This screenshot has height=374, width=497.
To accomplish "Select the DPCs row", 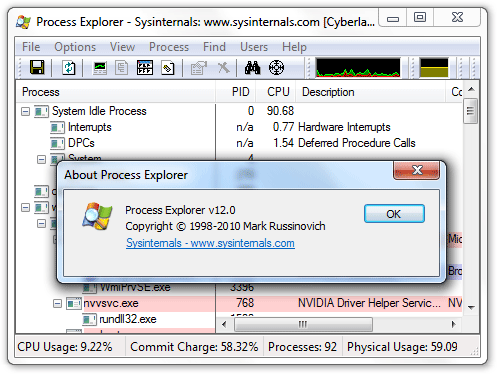I will pos(239,143).
